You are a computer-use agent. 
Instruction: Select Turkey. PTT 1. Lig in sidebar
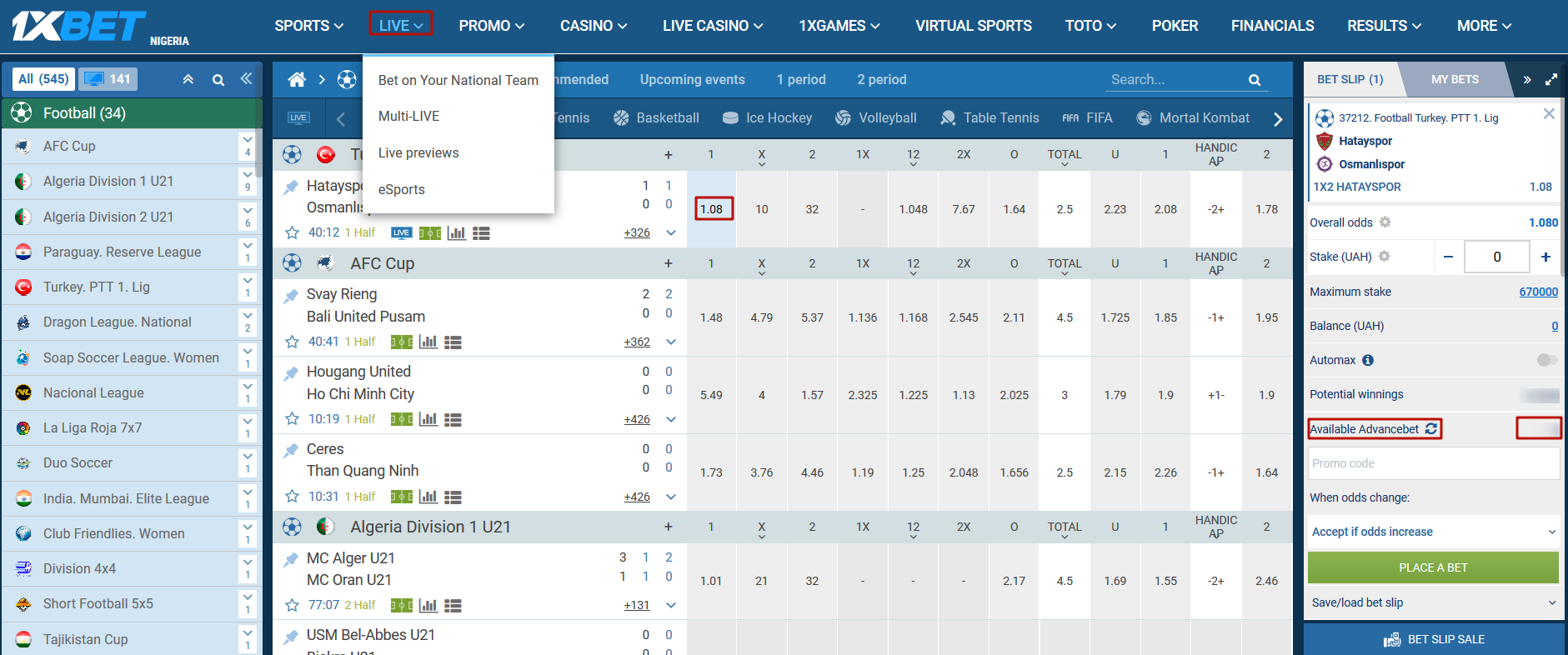point(97,287)
